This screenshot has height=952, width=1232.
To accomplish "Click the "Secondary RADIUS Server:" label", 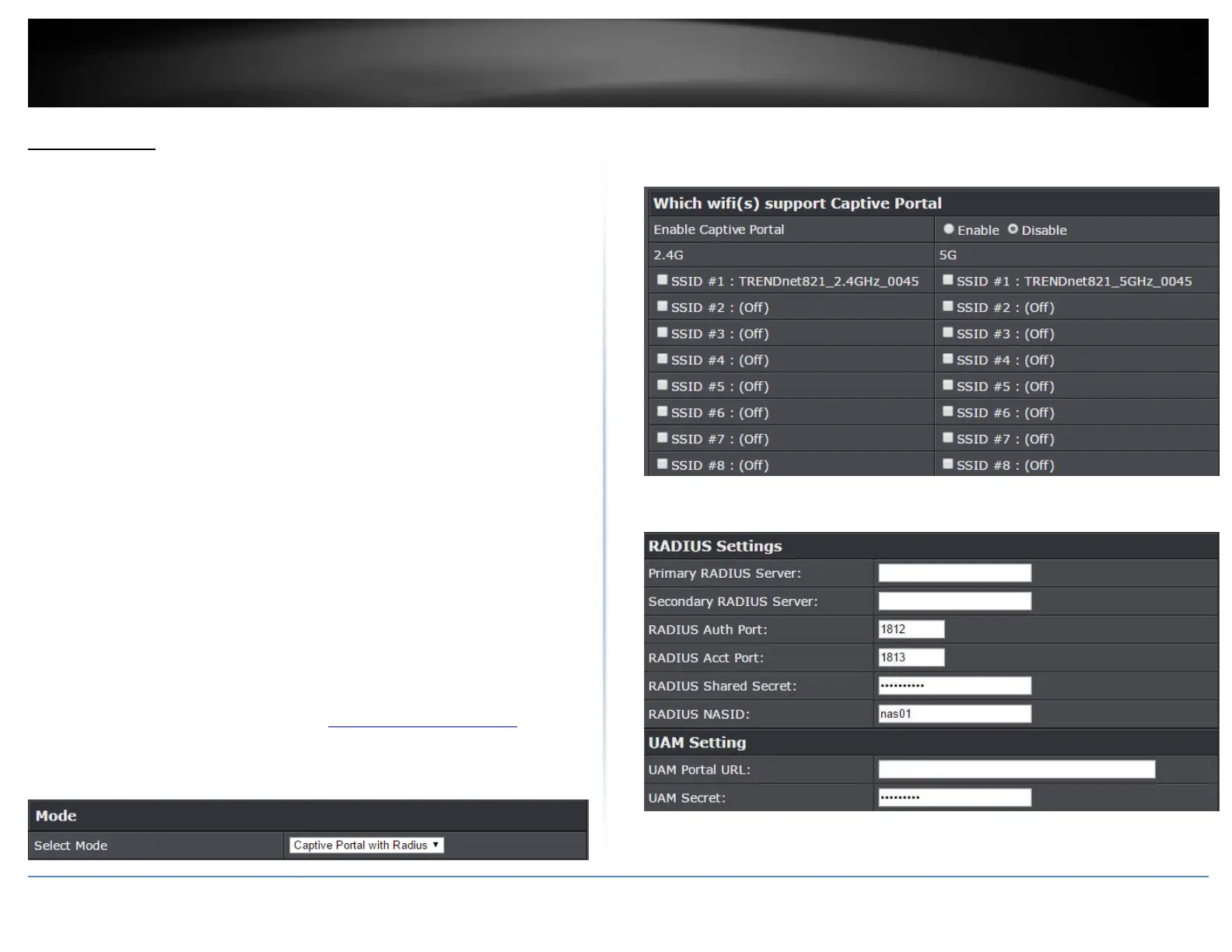I will [x=733, y=601].
